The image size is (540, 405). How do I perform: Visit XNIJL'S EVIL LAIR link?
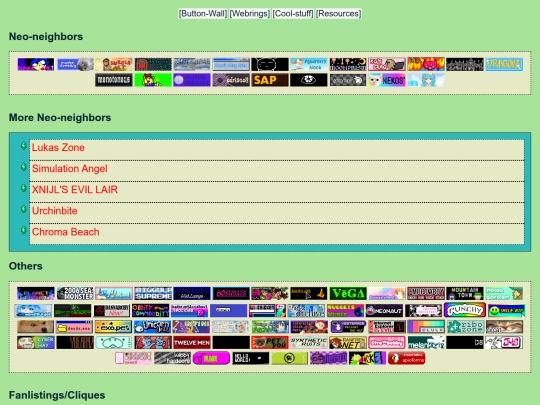pos(75,189)
